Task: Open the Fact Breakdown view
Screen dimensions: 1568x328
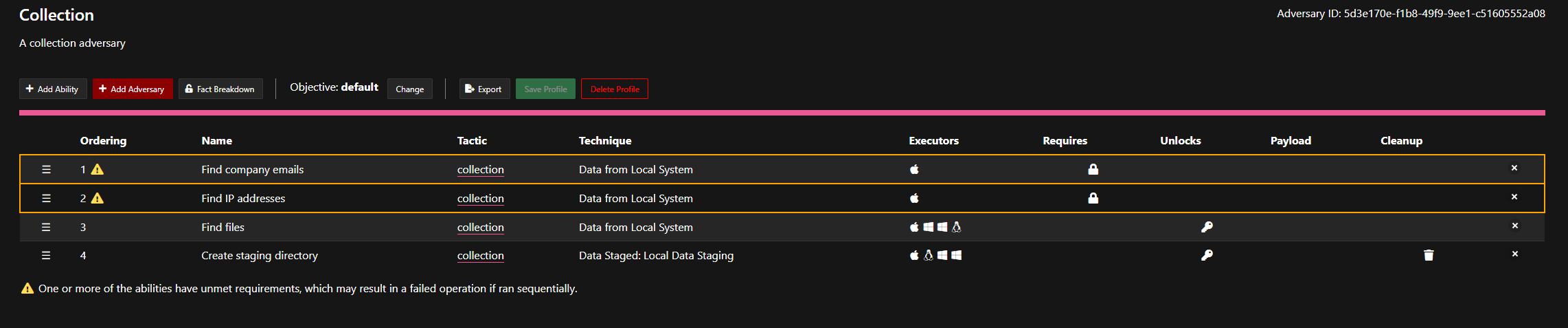Action: tap(220, 89)
